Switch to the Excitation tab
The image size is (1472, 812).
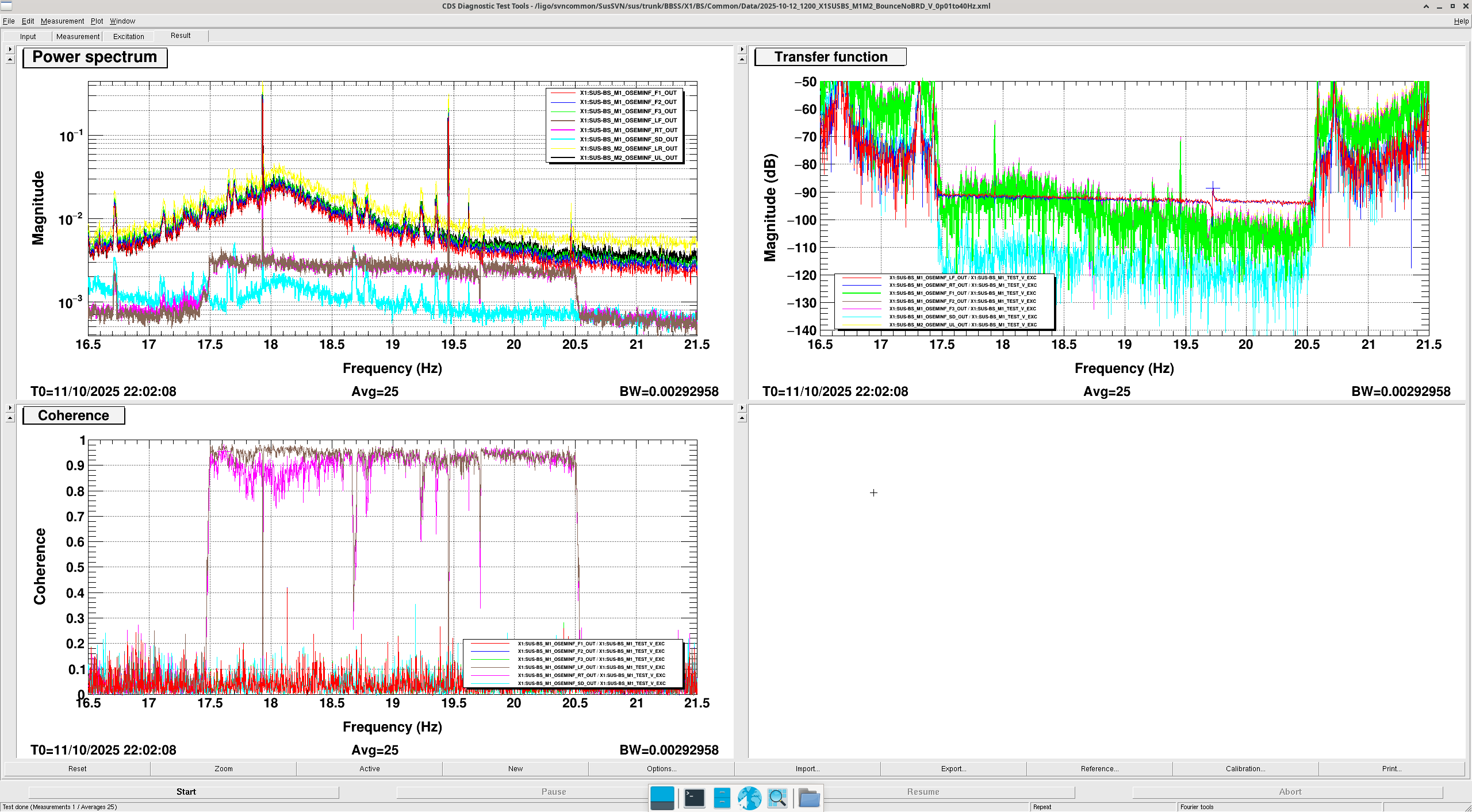click(128, 36)
